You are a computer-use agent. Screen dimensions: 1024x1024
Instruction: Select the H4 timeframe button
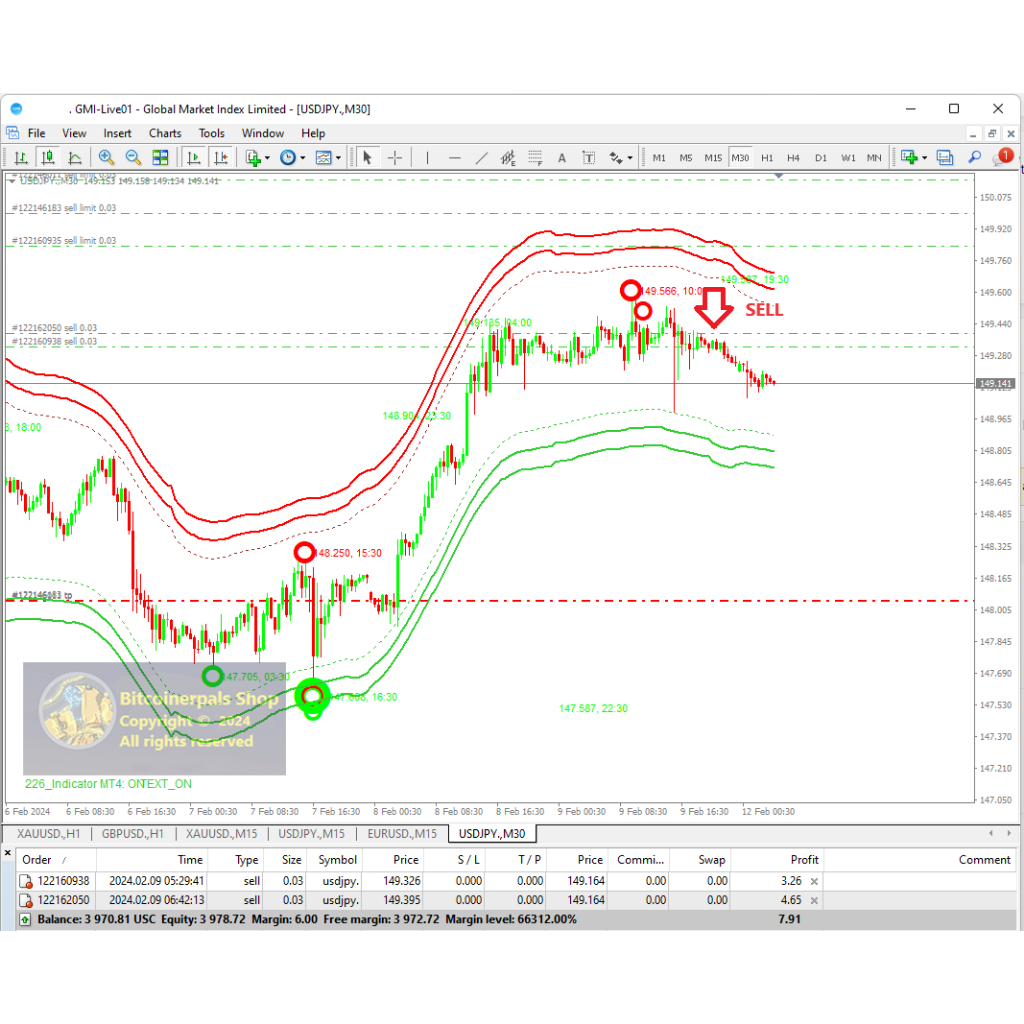[793, 157]
